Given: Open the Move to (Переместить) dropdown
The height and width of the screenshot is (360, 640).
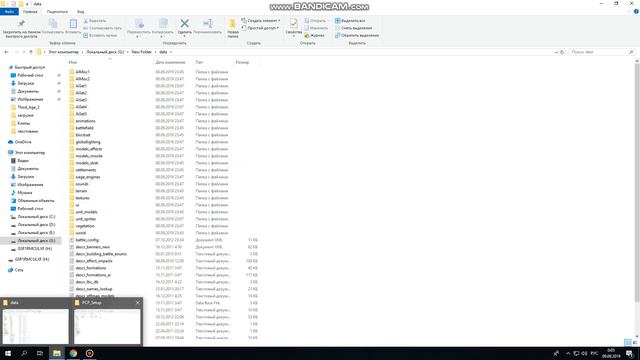Looking at the screenshot, I should [x=139, y=28].
